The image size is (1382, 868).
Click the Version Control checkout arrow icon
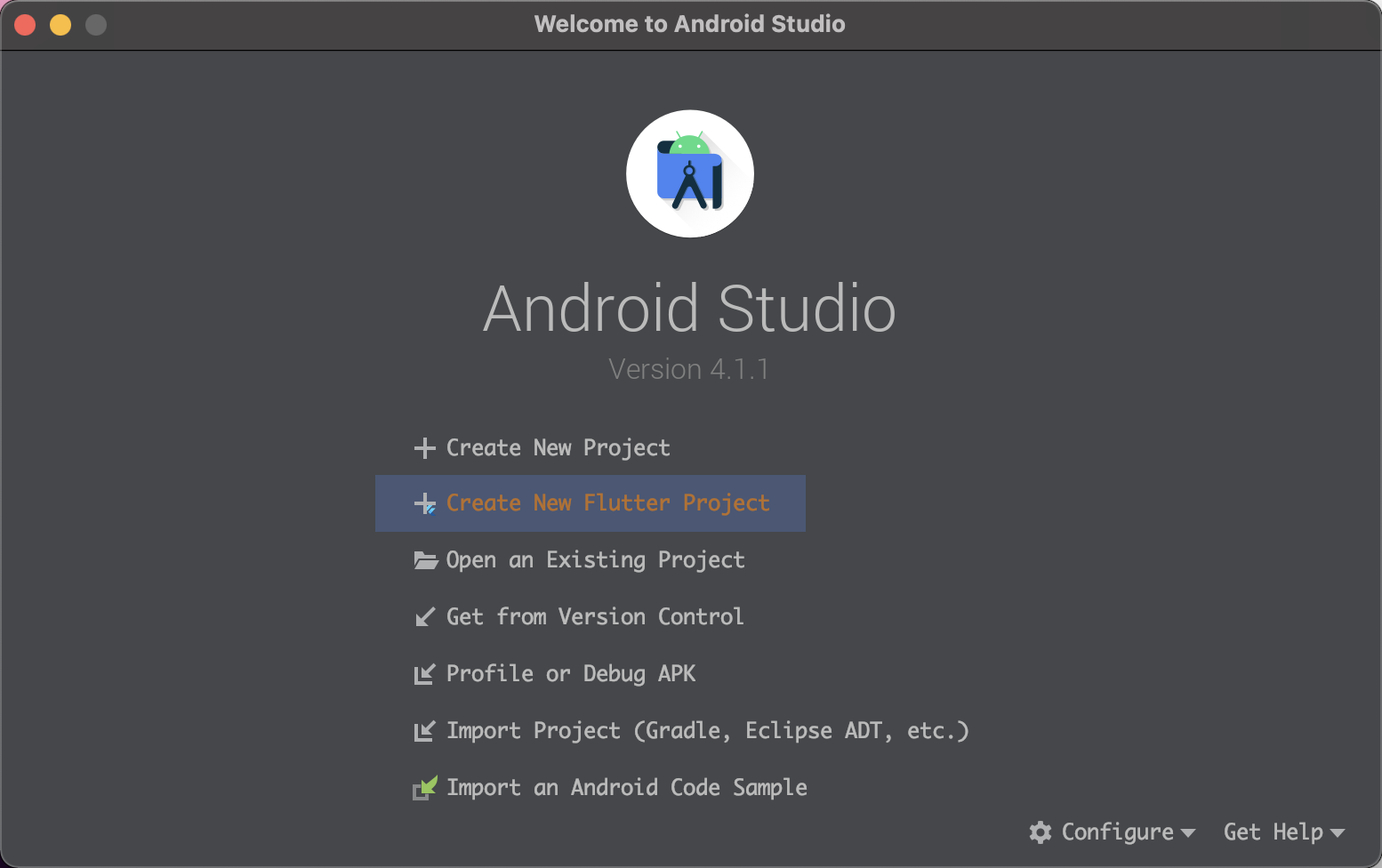[x=425, y=617]
